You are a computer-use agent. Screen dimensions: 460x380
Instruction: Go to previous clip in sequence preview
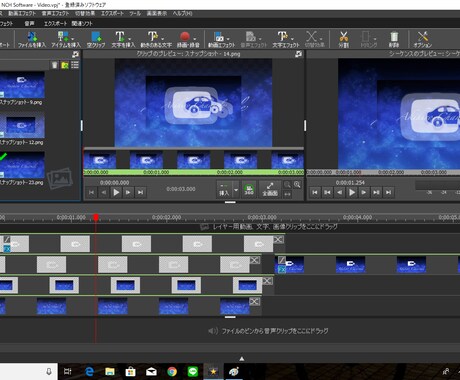click(327, 192)
